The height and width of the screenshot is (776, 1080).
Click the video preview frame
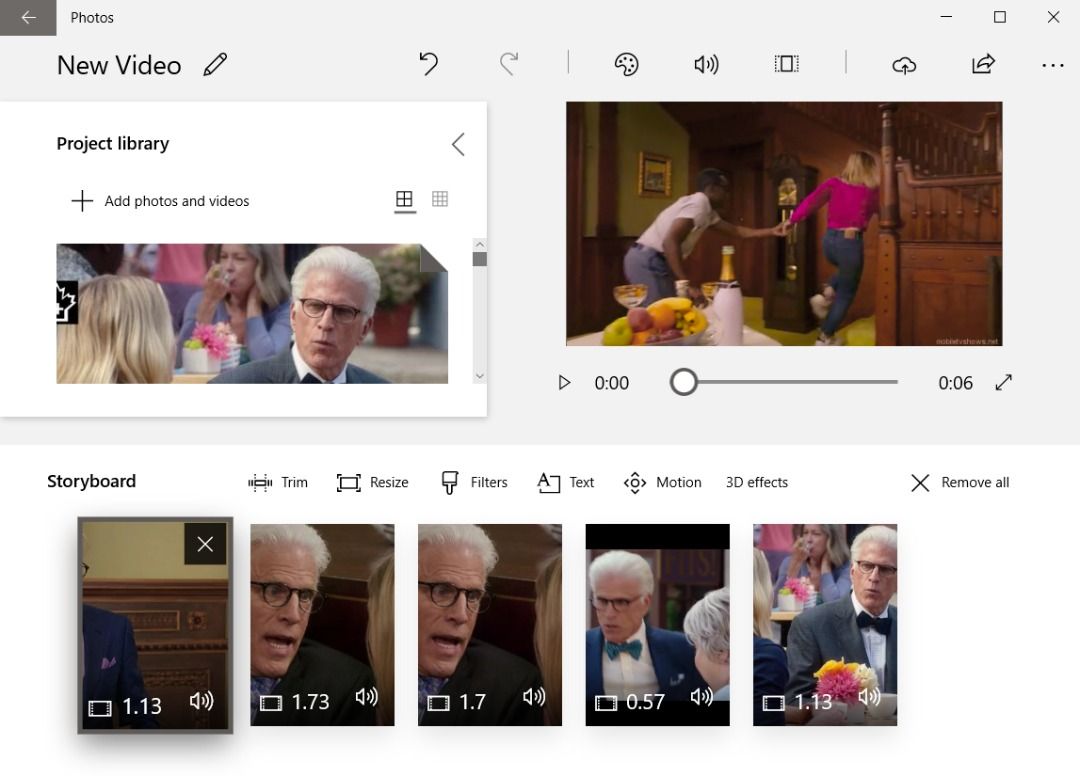(x=784, y=224)
